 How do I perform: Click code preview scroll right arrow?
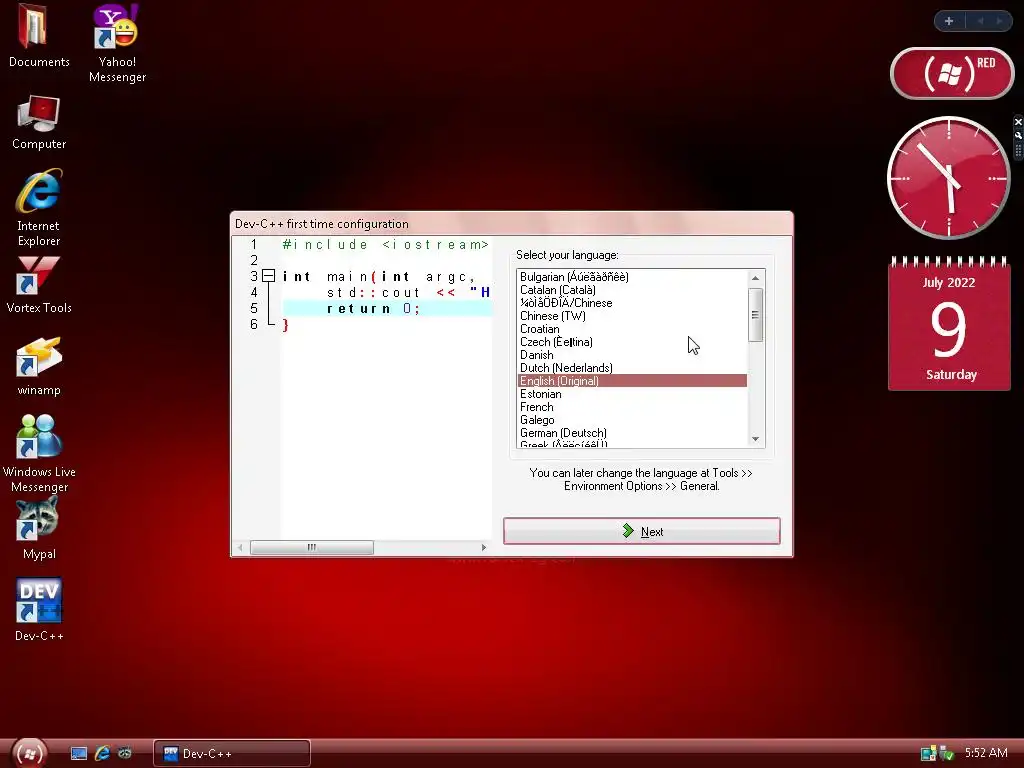click(x=483, y=547)
